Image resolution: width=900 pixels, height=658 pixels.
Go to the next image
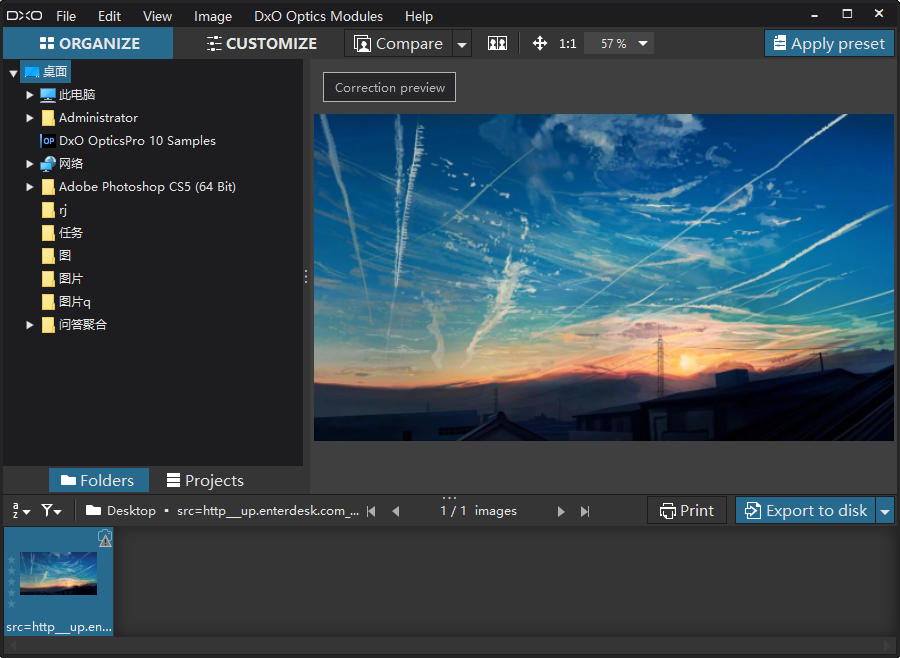(561, 511)
